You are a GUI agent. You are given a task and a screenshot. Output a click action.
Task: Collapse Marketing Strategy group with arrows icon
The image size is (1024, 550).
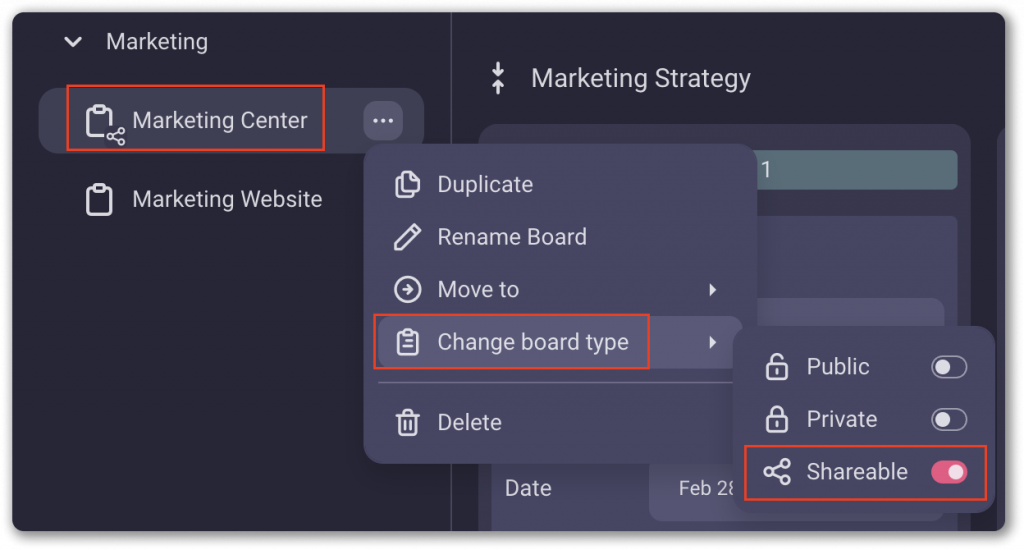click(498, 78)
